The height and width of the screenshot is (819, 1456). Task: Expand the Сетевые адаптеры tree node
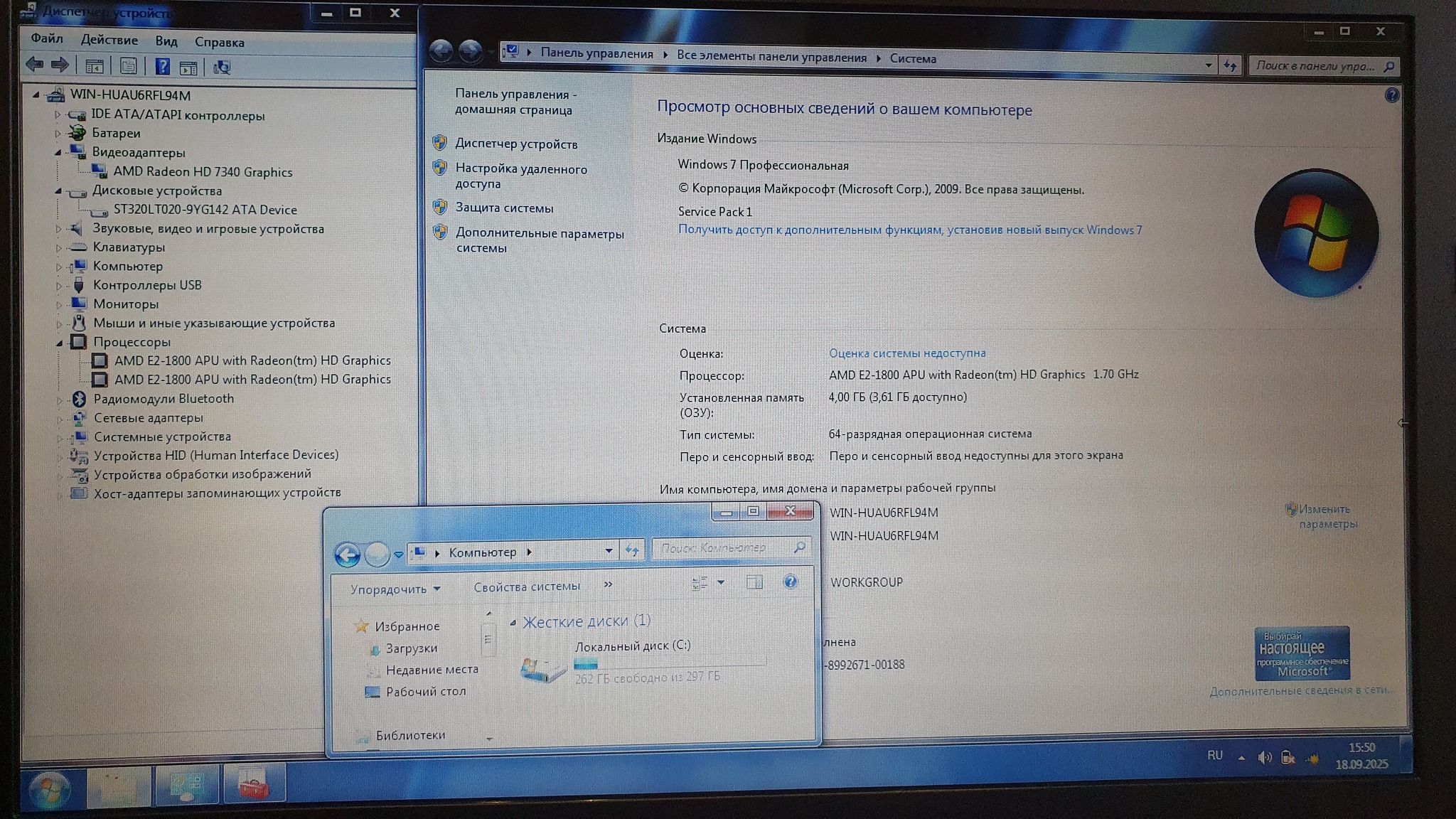point(60,419)
